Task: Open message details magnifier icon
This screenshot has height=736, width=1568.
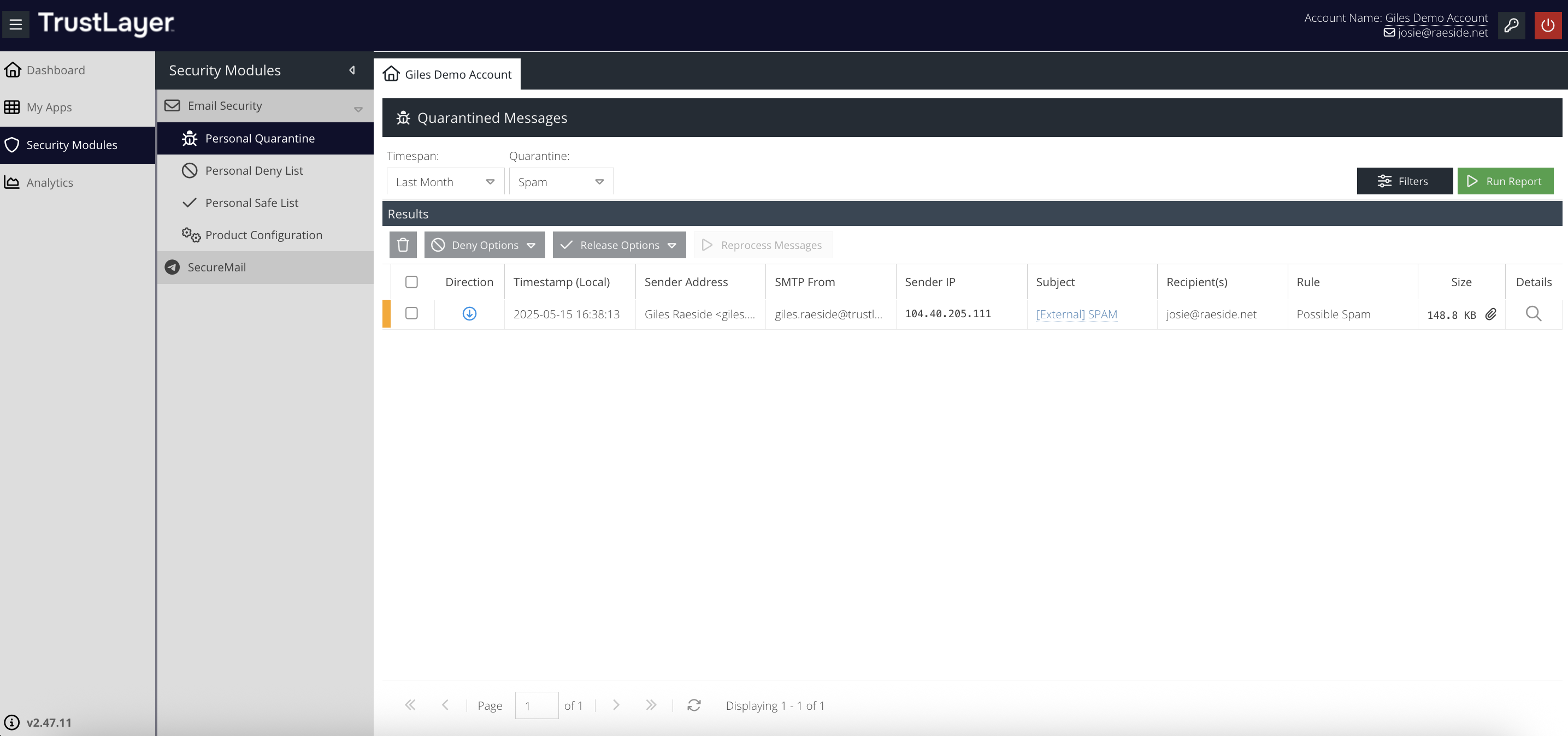Action: pos(1534,314)
